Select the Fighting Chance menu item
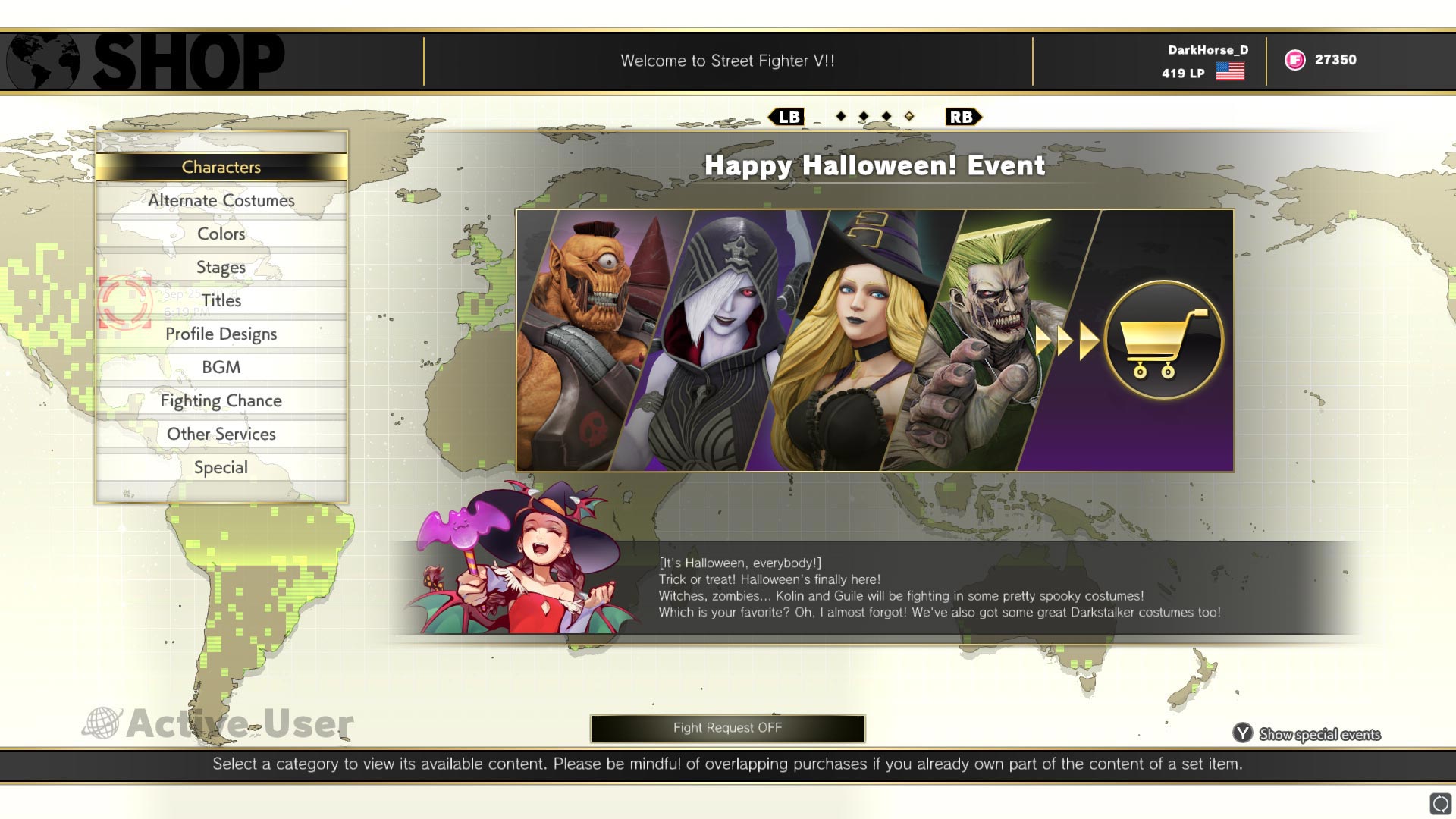The width and height of the screenshot is (1456, 819). tap(221, 400)
